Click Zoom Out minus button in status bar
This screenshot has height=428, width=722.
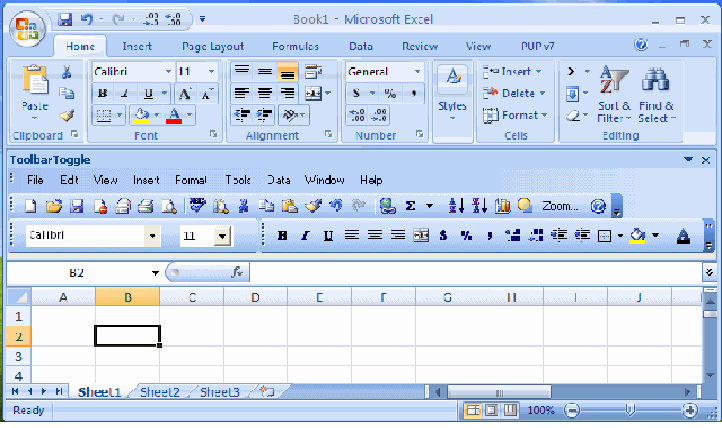point(571,410)
